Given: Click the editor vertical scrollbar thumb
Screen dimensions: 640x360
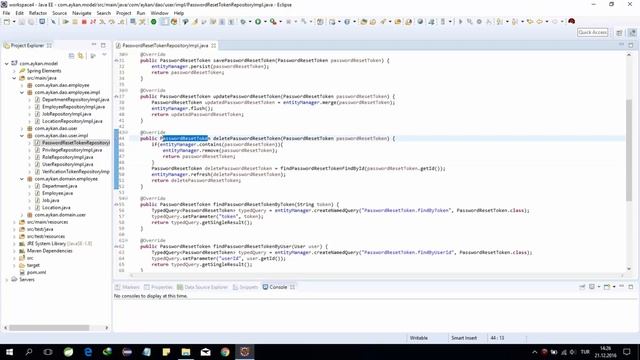Looking at the screenshot, I should point(629,150).
